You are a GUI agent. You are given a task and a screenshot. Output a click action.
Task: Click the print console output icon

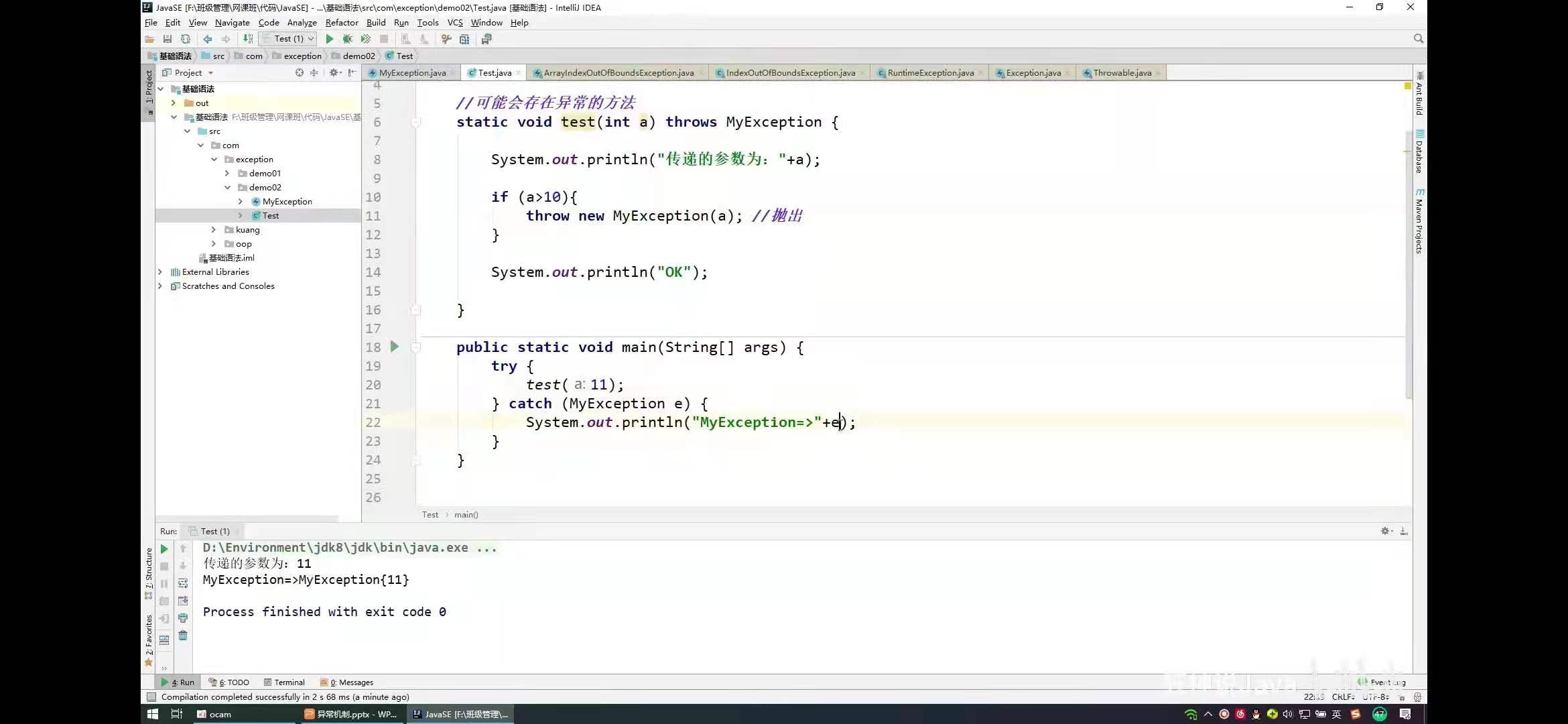(183, 618)
